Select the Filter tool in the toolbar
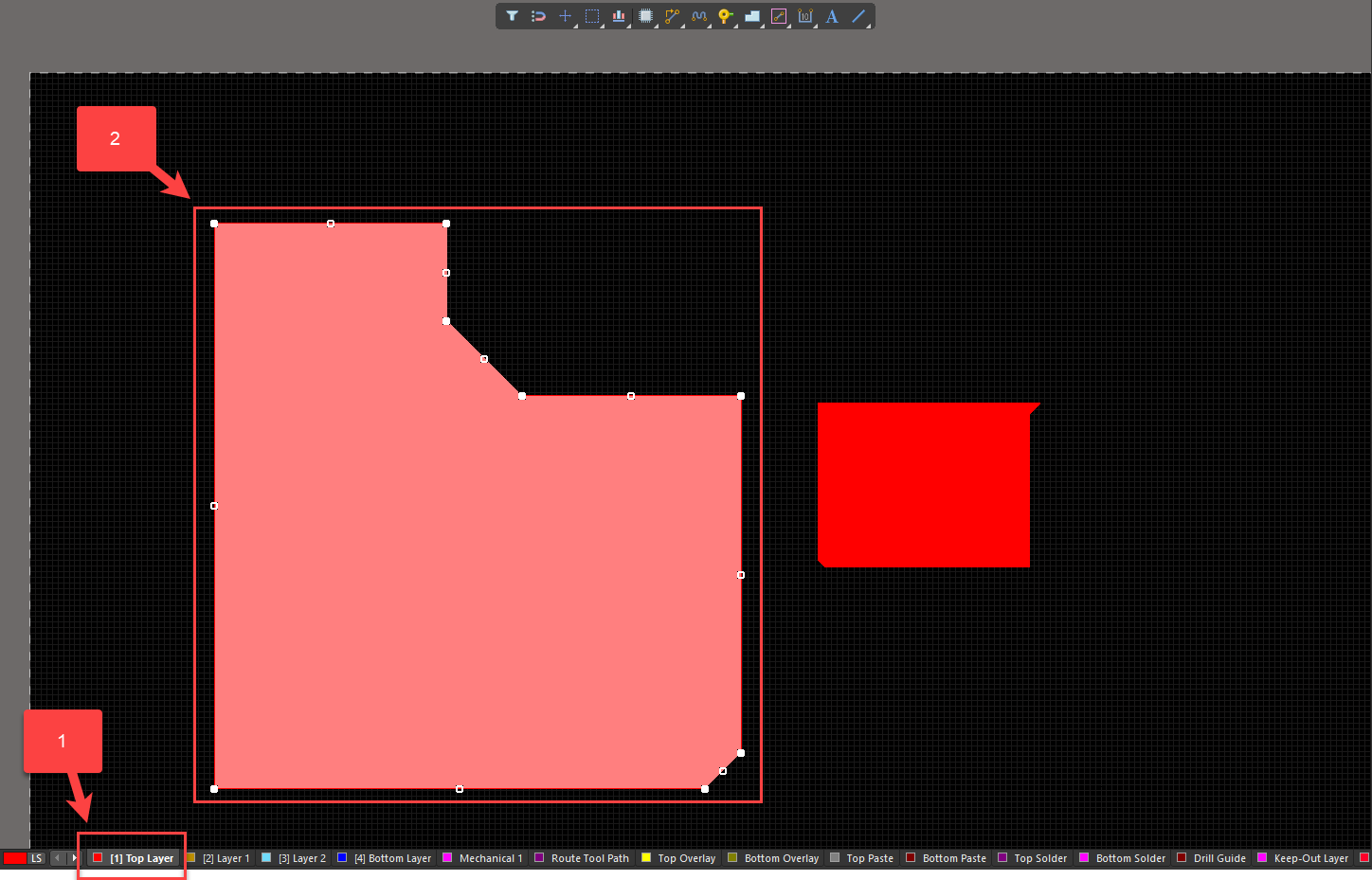The width and height of the screenshot is (1372, 880). coord(512,16)
